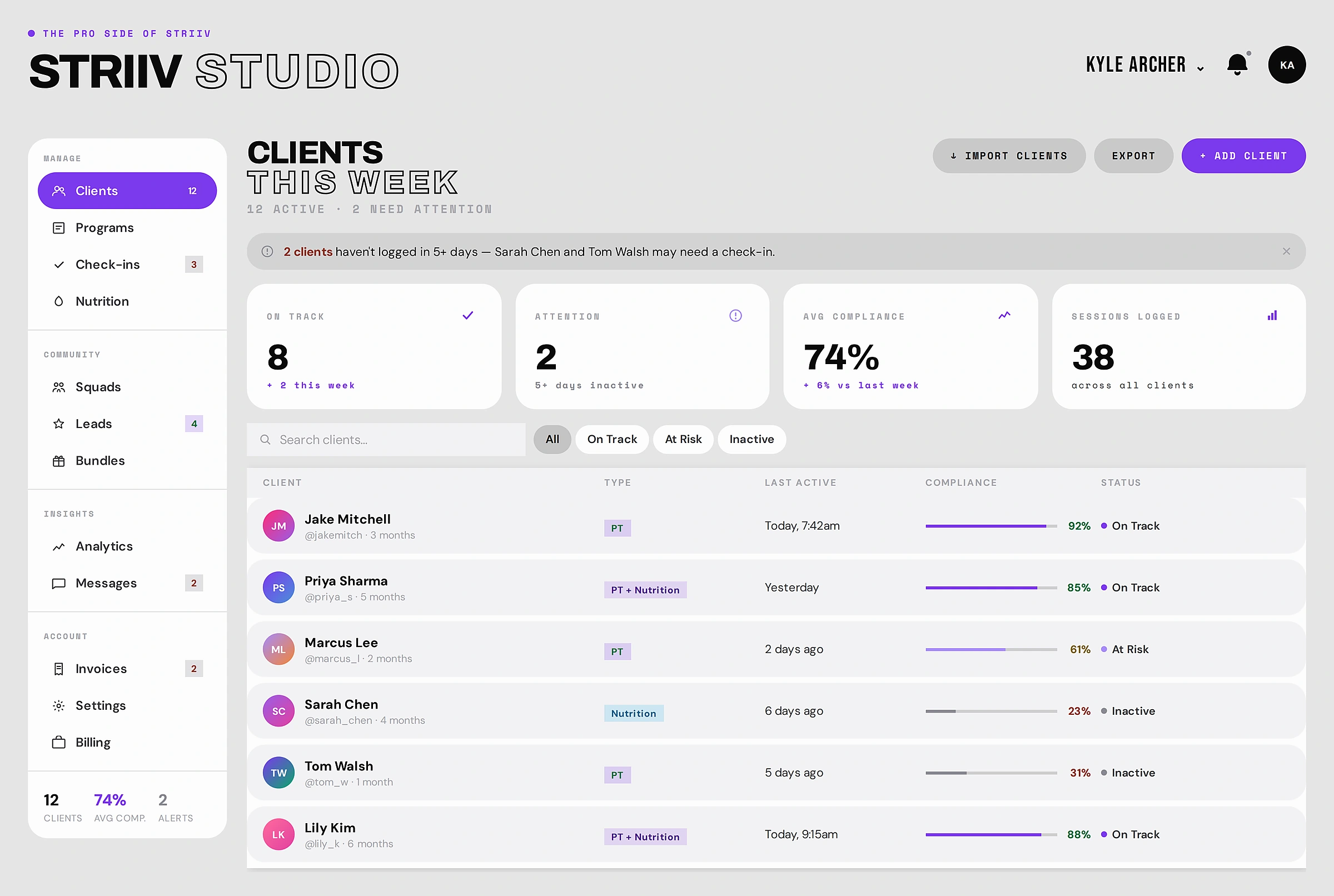This screenshot has height=896, width=1334.
Task: Click the Invoices receipt icon
Action: pyautogui.click(x=59, y=669)
